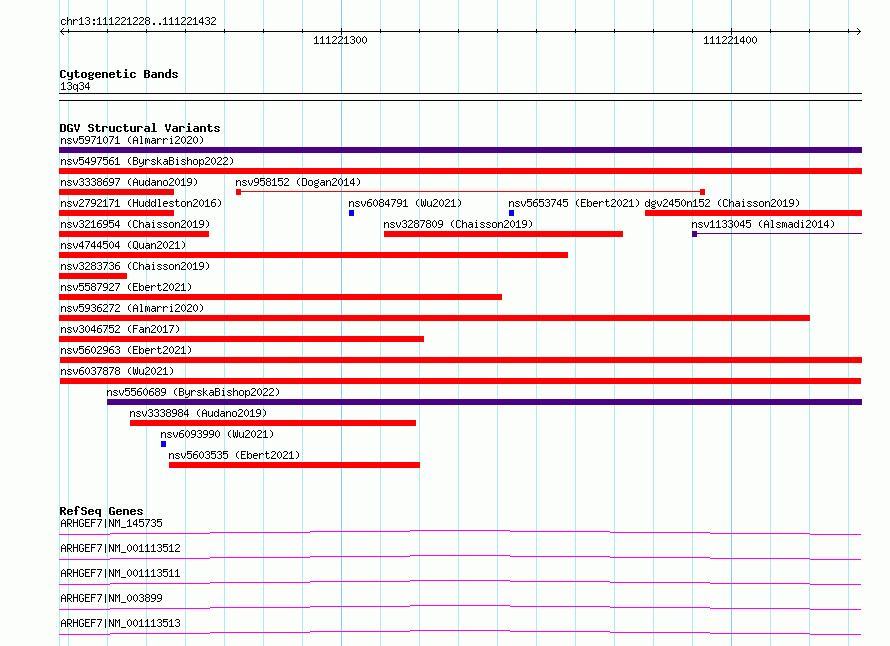Click the blue nsv5653745 marker square
This screenshot has height=646, width=890.
pyautogui.click(x=511, y=213)
